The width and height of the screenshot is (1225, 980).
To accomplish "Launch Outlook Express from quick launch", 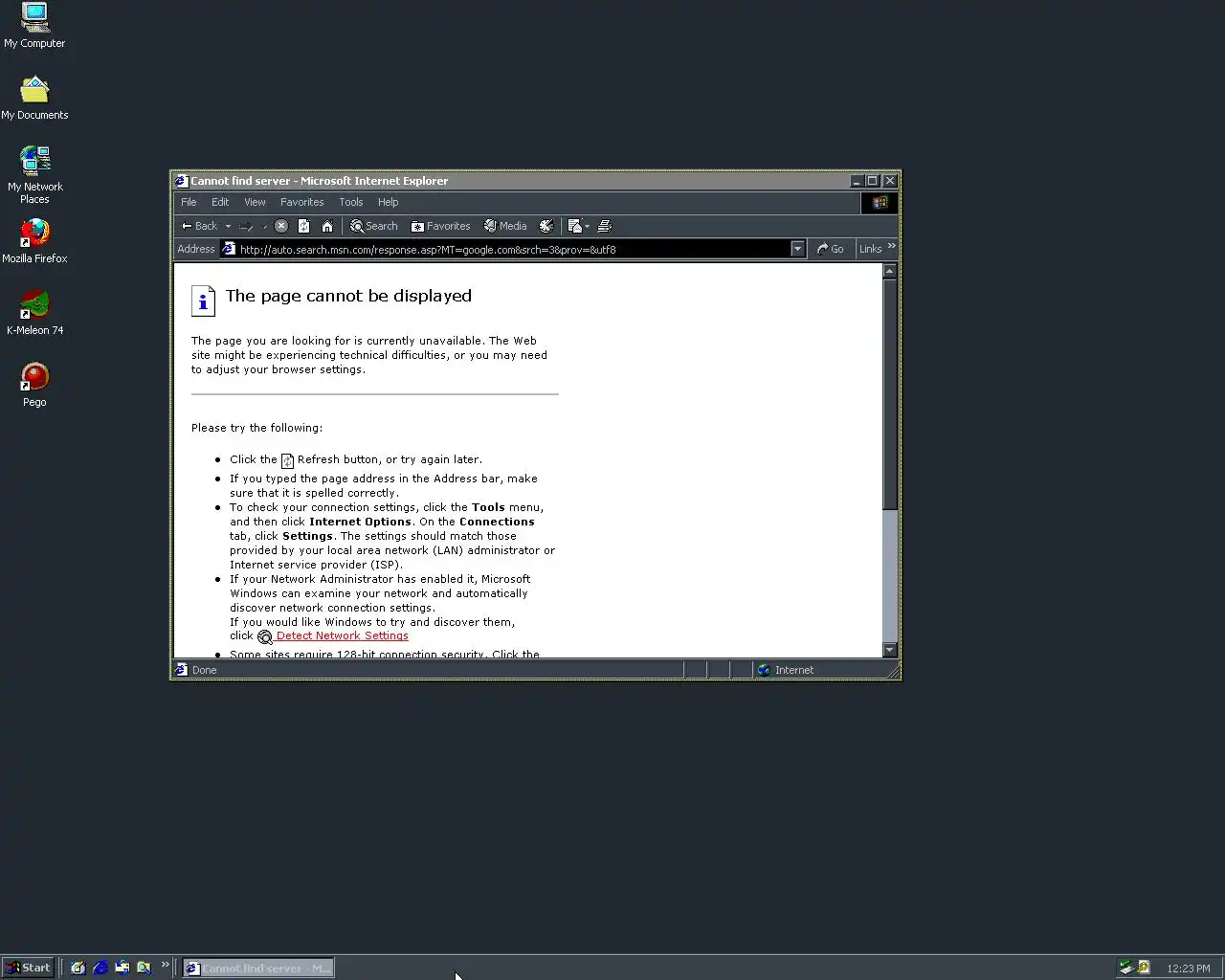I will (x=122, y=968).
